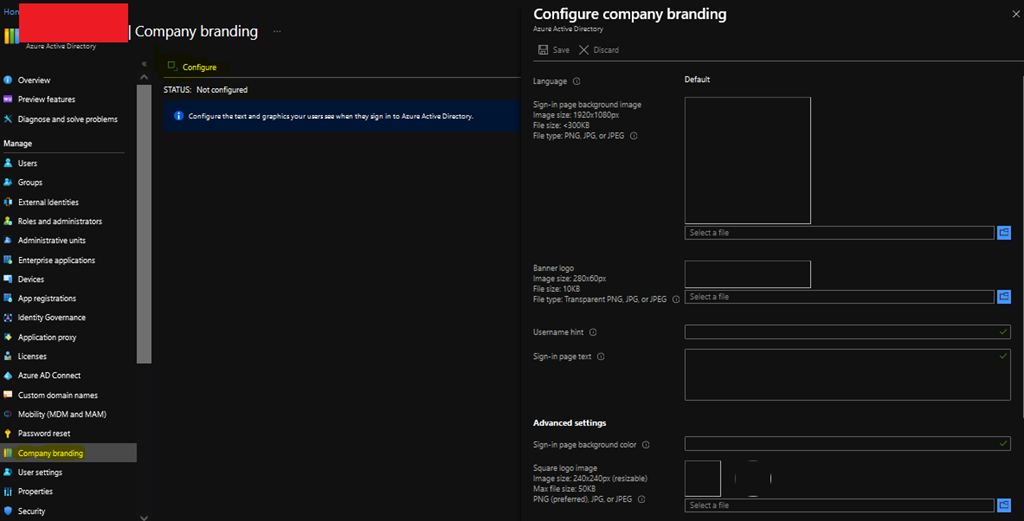This screenshot has width=1024, height=521.
Task: Click info icon next to Username hint
Action: point(593,332)
